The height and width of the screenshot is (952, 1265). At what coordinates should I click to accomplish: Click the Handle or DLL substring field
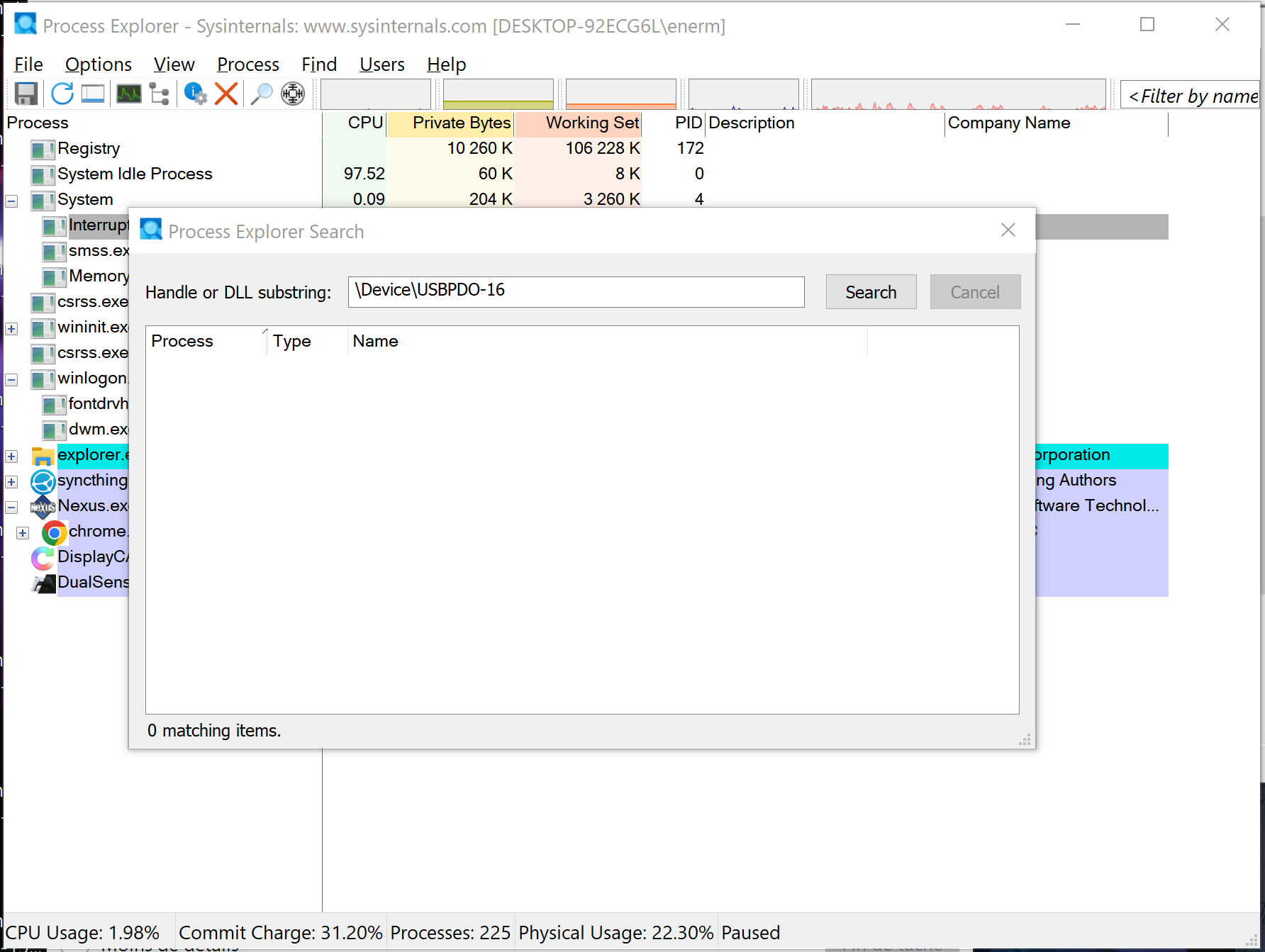point(576,291)
